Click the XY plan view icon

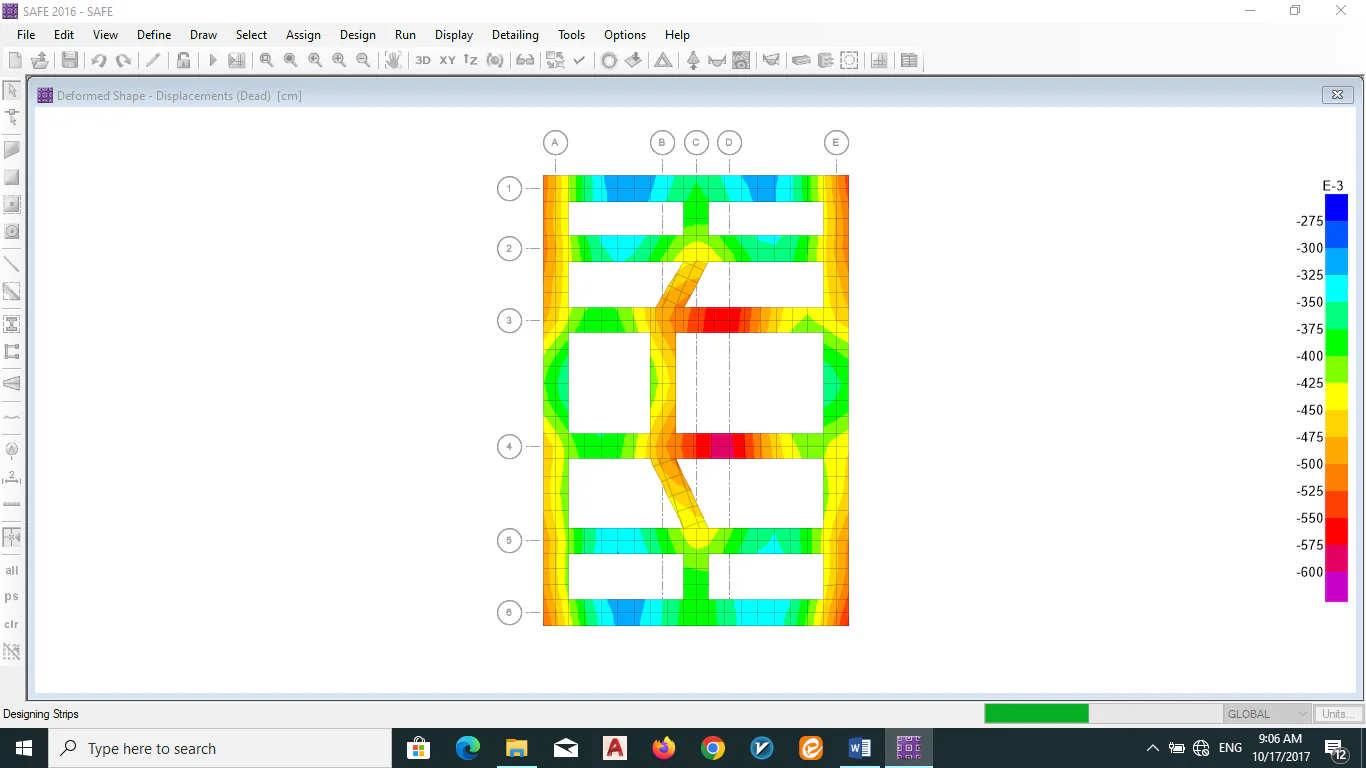pyautogui.click(x=447, y=60)
